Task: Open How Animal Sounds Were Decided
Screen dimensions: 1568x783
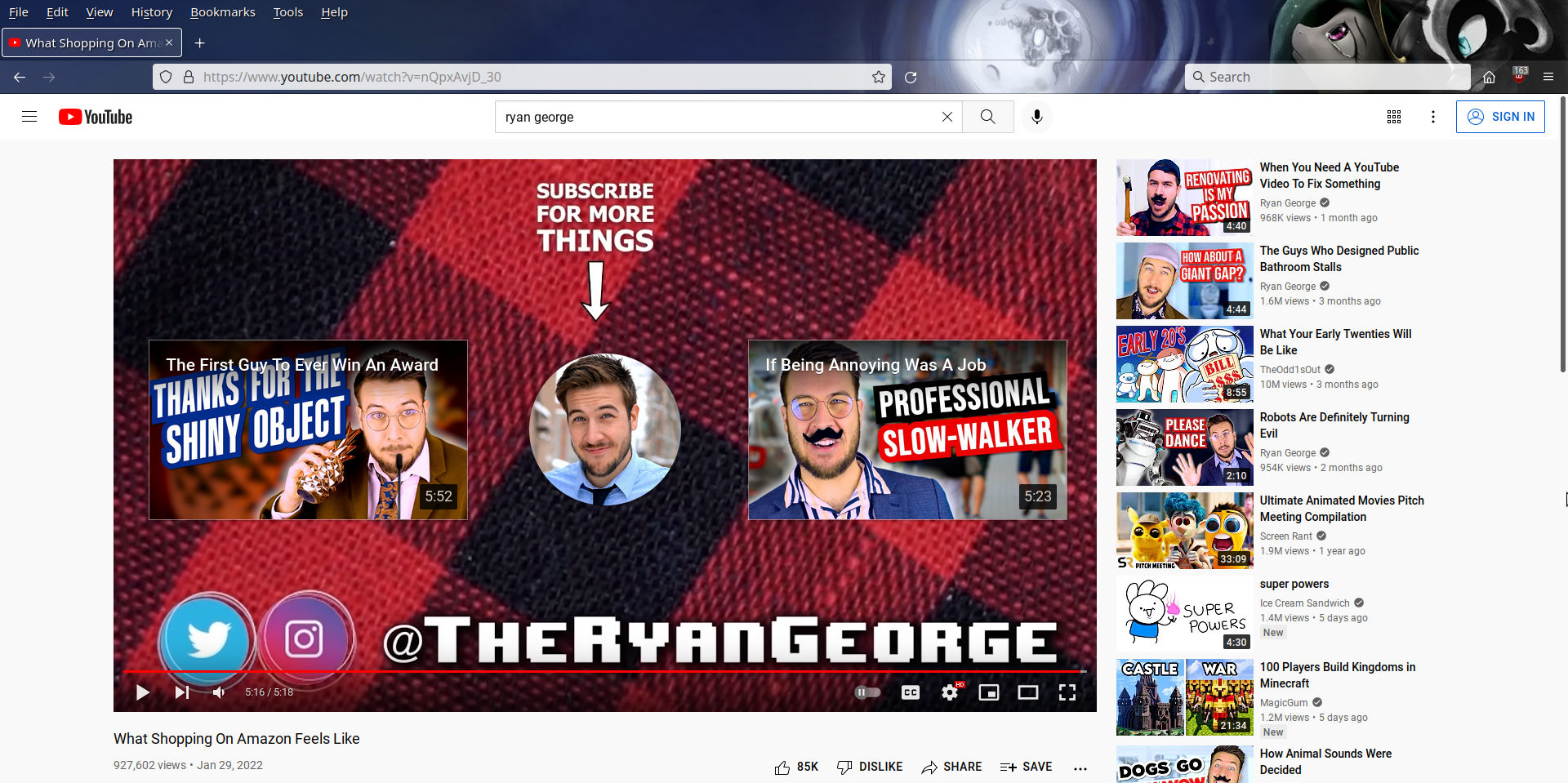Action: [x=1325, y=762]
